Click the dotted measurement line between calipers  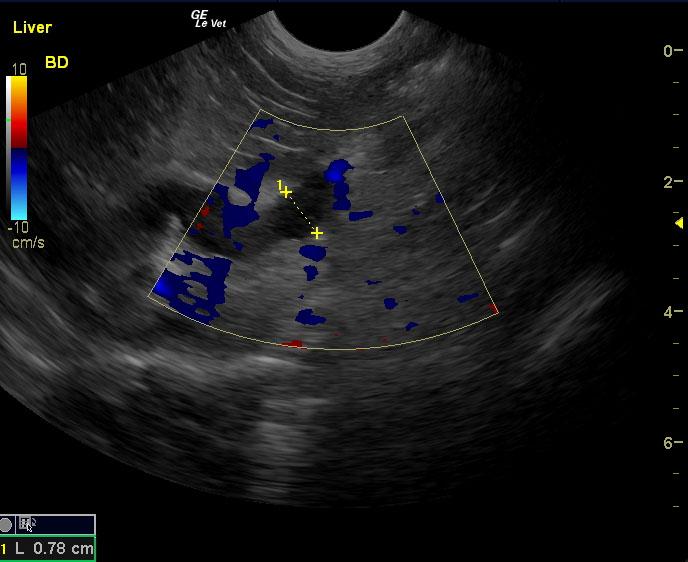point(302,212)
